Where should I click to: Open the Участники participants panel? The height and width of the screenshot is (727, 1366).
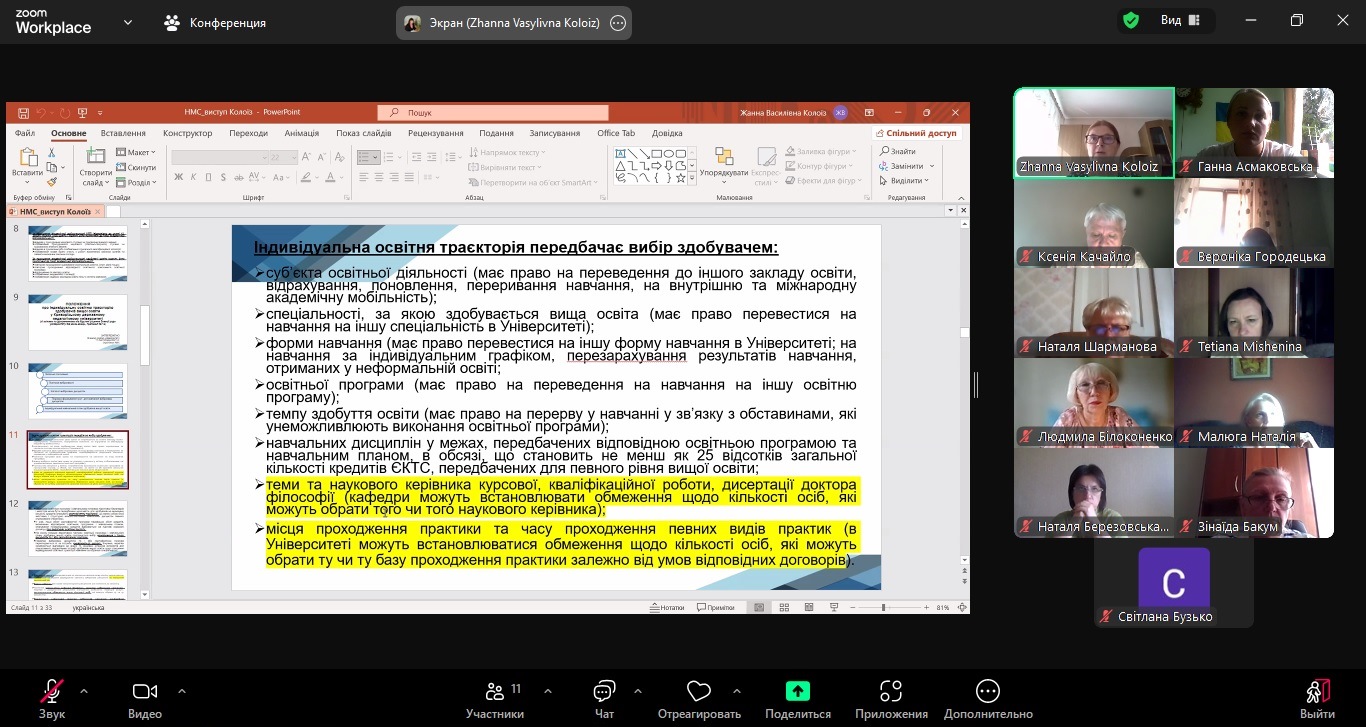pos(494,698)
